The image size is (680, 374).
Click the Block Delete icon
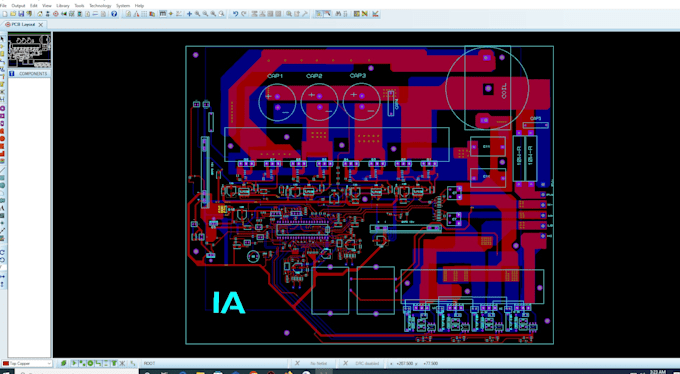(278, 14)
